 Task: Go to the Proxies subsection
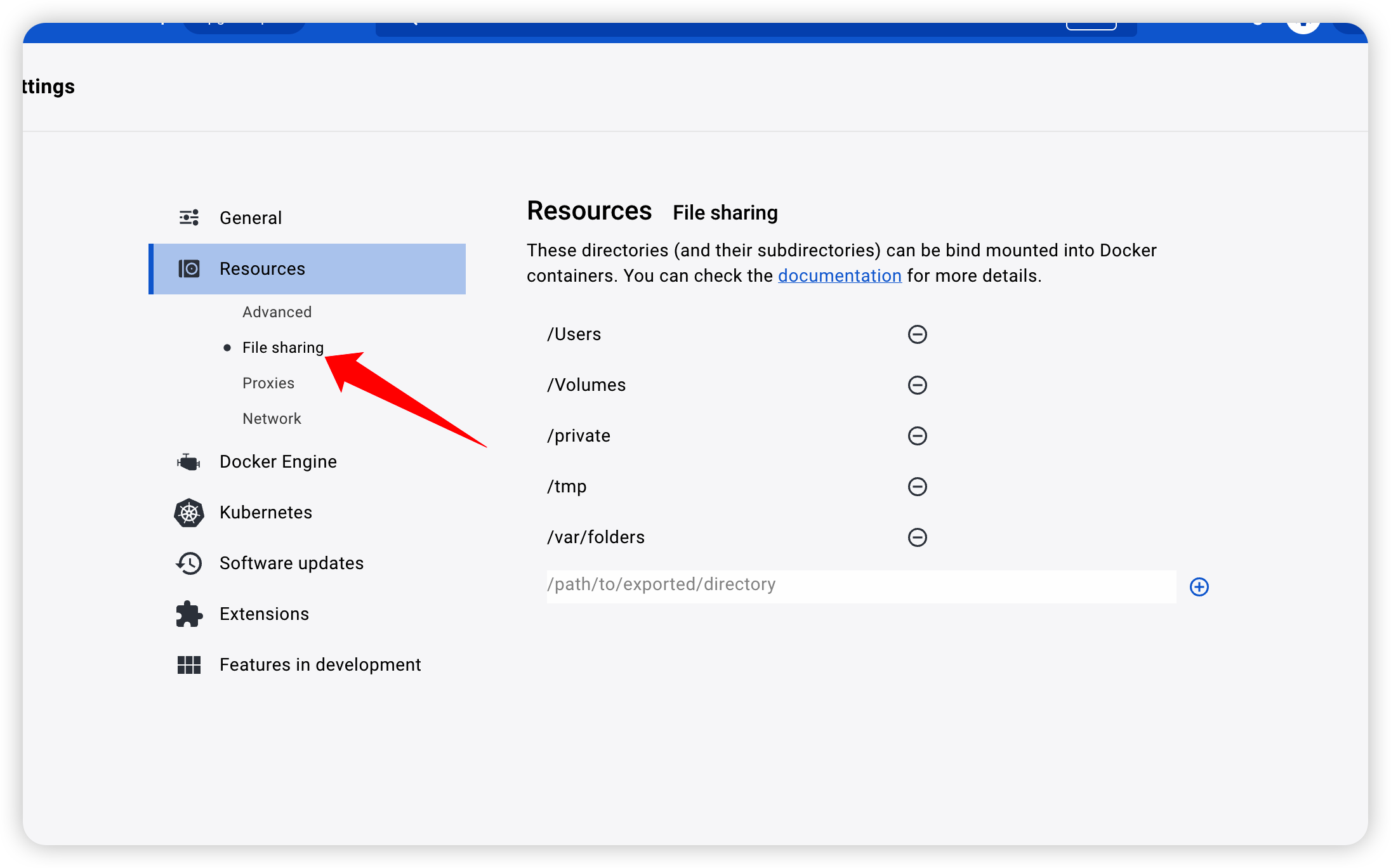[268, 383]
